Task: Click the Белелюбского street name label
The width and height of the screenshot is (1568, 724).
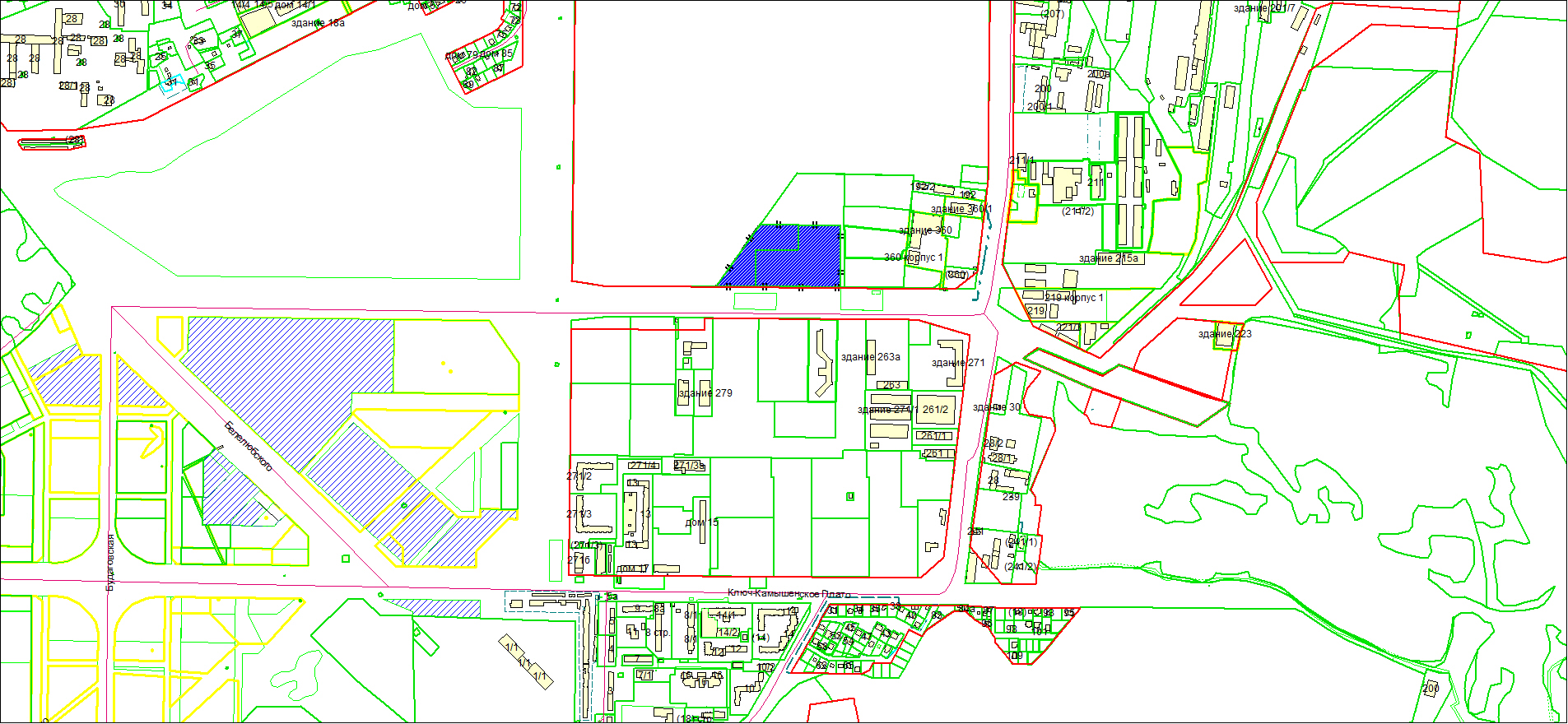Action: pyautogui.click(x=249, y=446)
